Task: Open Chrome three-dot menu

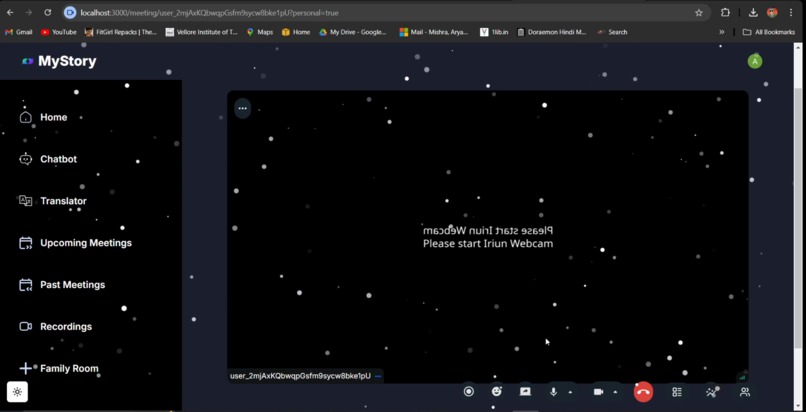Action: tap(791, 13)
